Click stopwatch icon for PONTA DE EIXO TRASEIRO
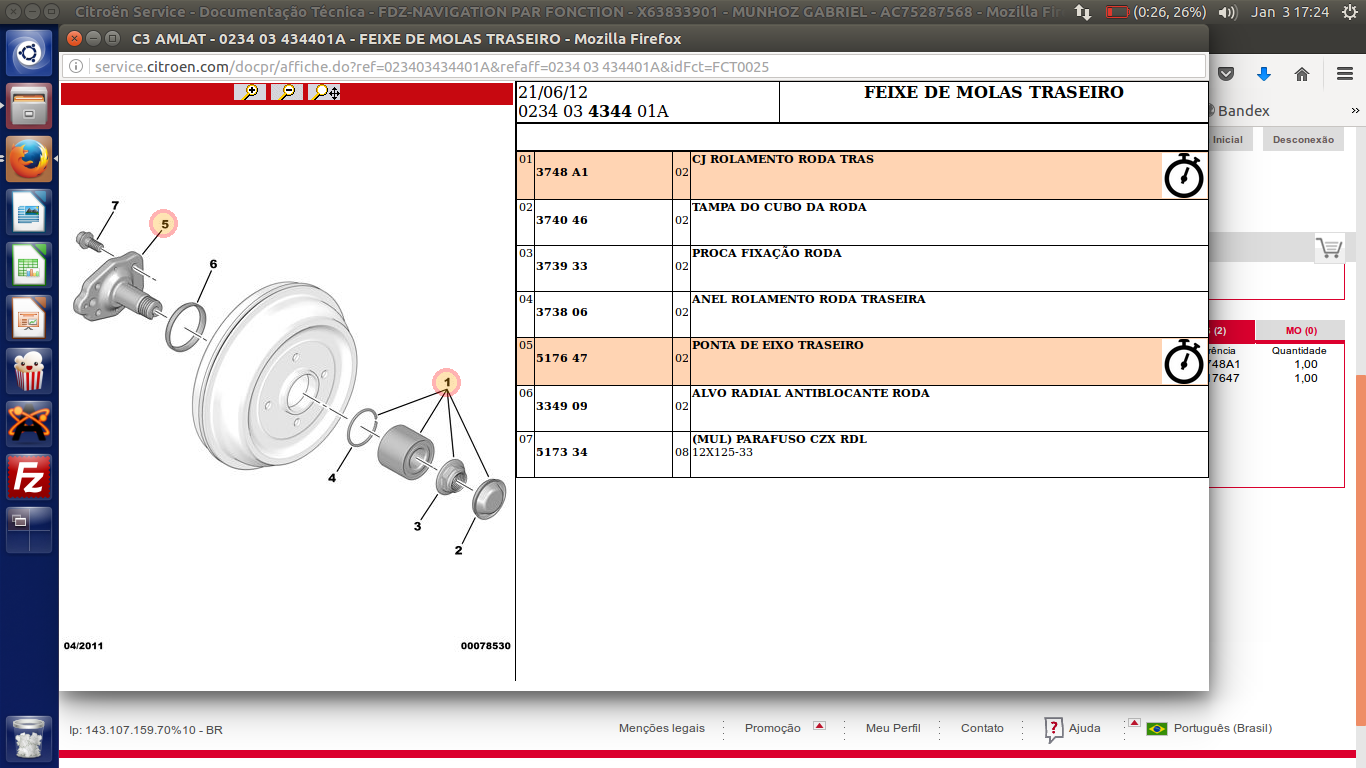The height and width of the screenshot is (768, 1366). [x=1184, y=362]
